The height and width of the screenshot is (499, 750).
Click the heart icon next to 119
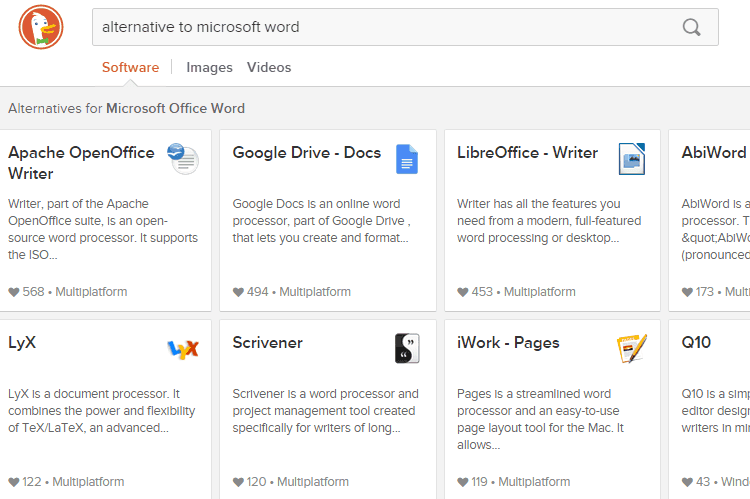(463, 482)
